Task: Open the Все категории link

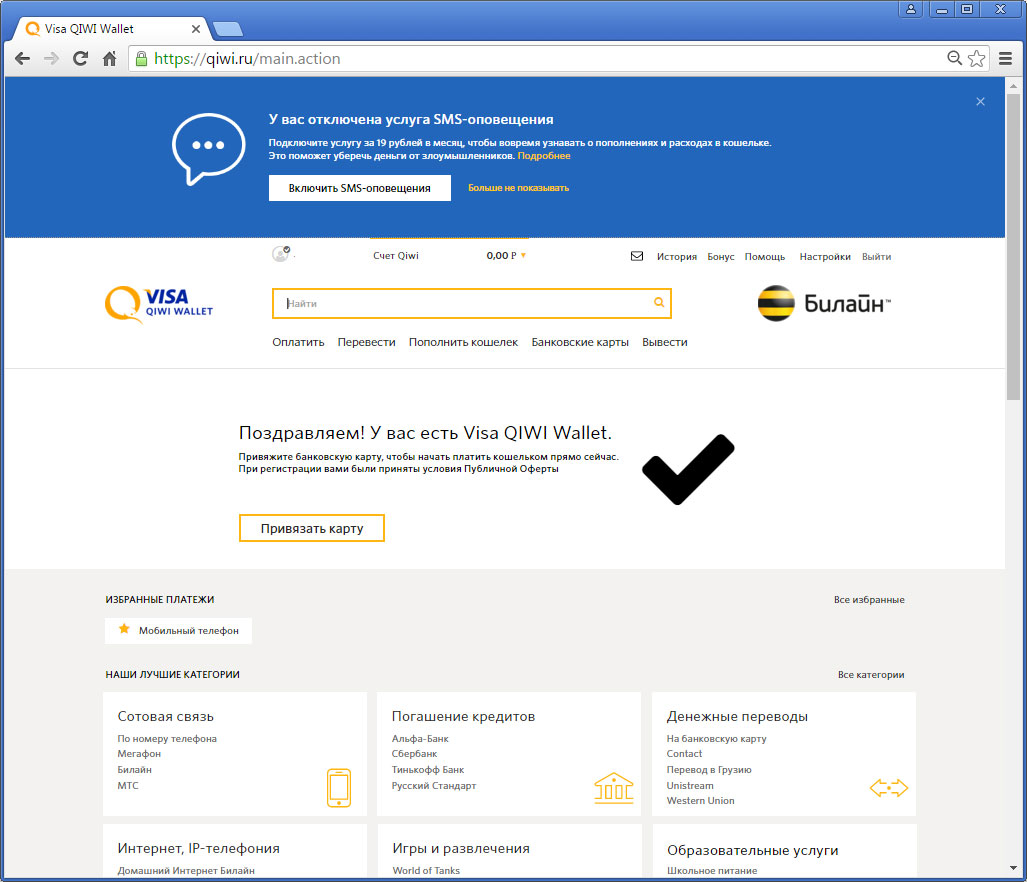Action: [870, 674]
